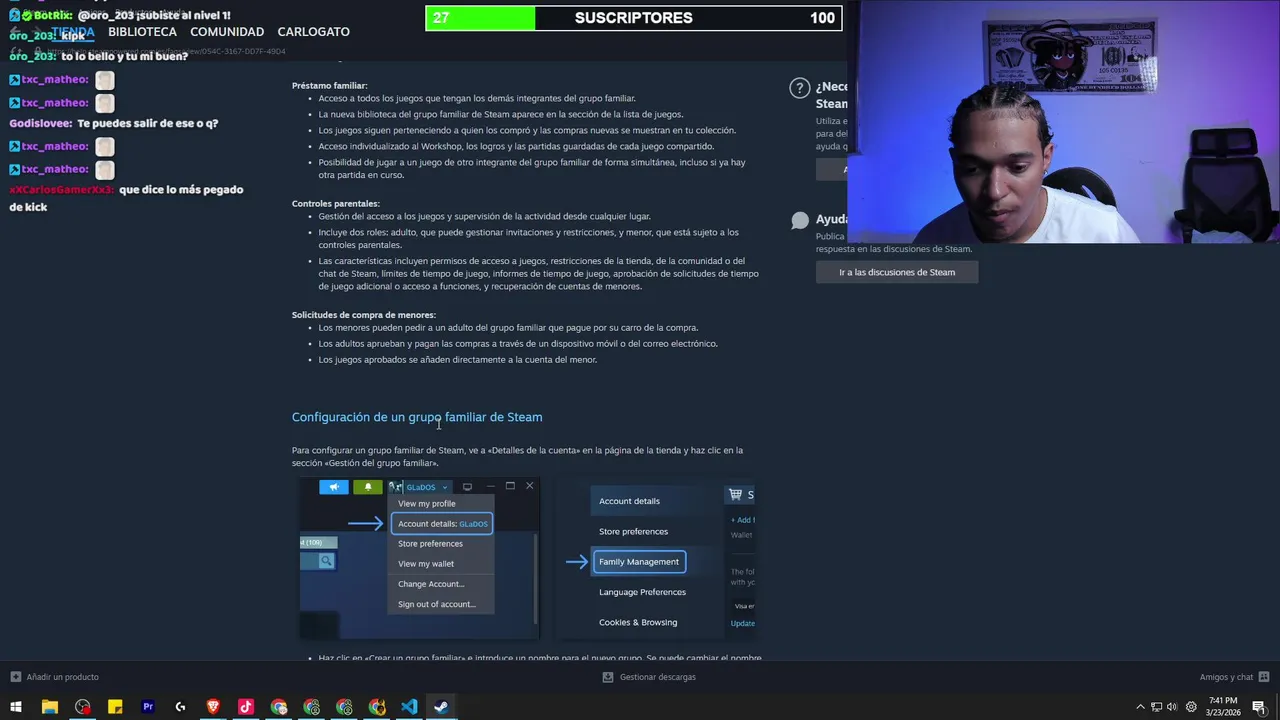Open Brave browser from the taskbar
The height and width of the screenshot is (720, 1280).
pyautogui.click(x=213, y=707)
